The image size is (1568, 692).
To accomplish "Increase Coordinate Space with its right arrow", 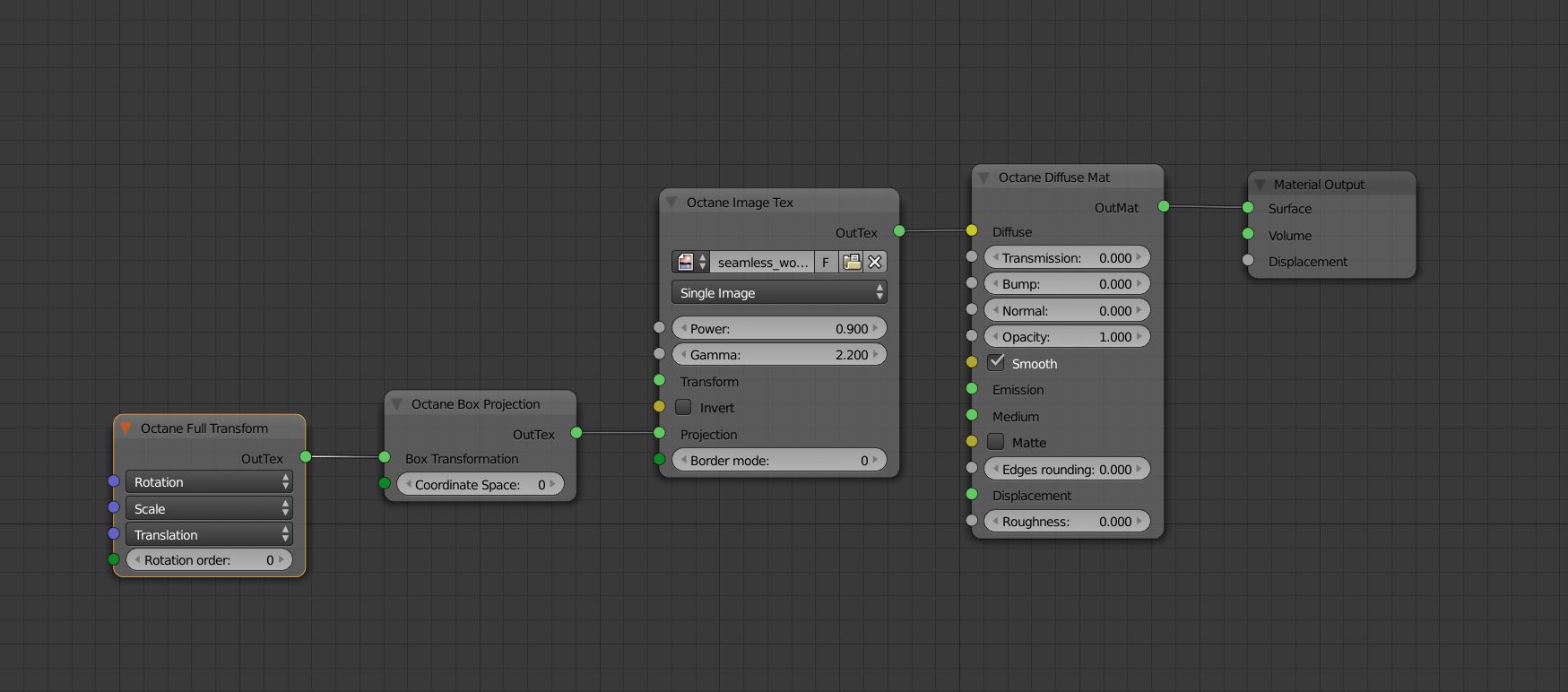I will tap(553, 484).
